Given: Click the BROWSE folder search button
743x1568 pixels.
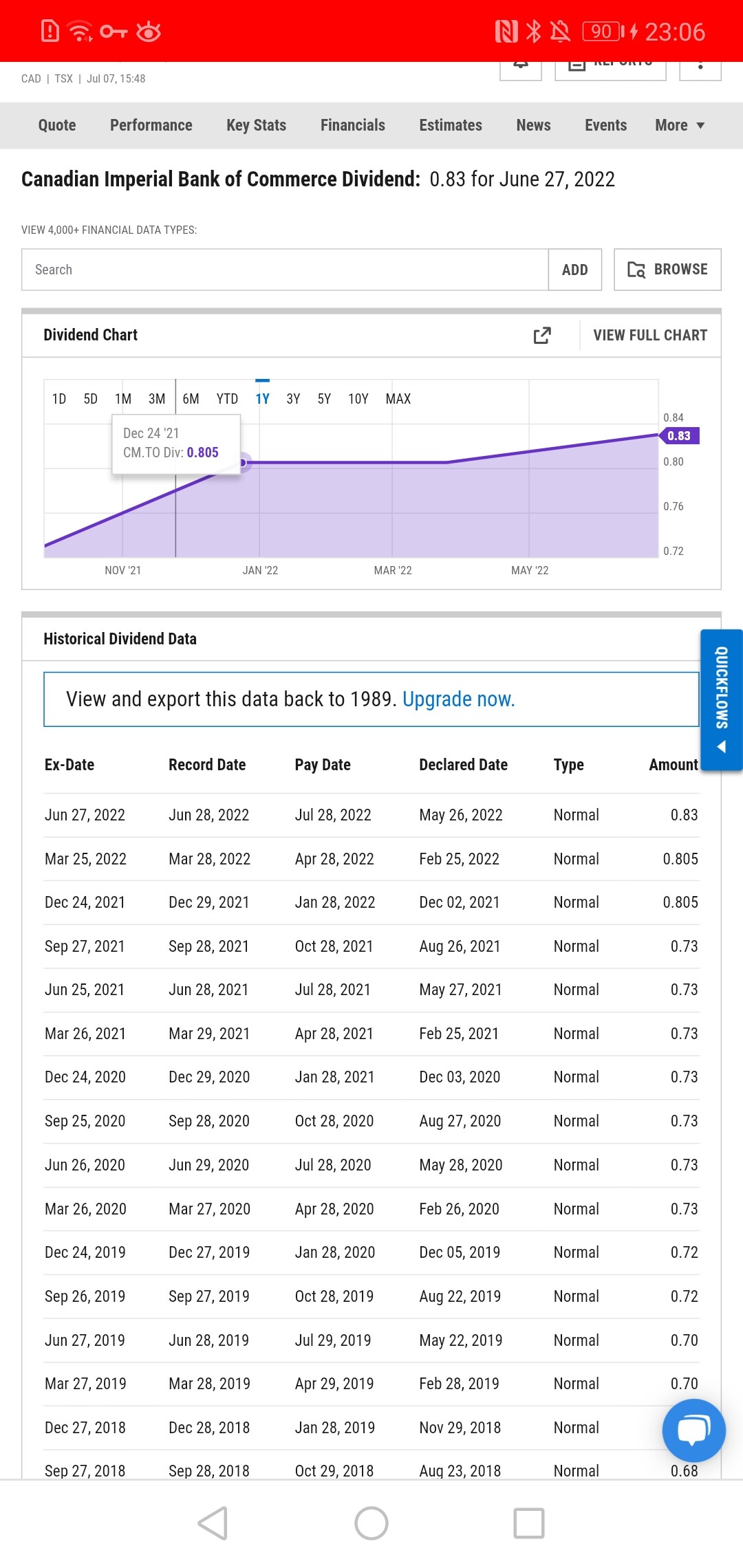Looking at the screenshot, I should point(667,270).
